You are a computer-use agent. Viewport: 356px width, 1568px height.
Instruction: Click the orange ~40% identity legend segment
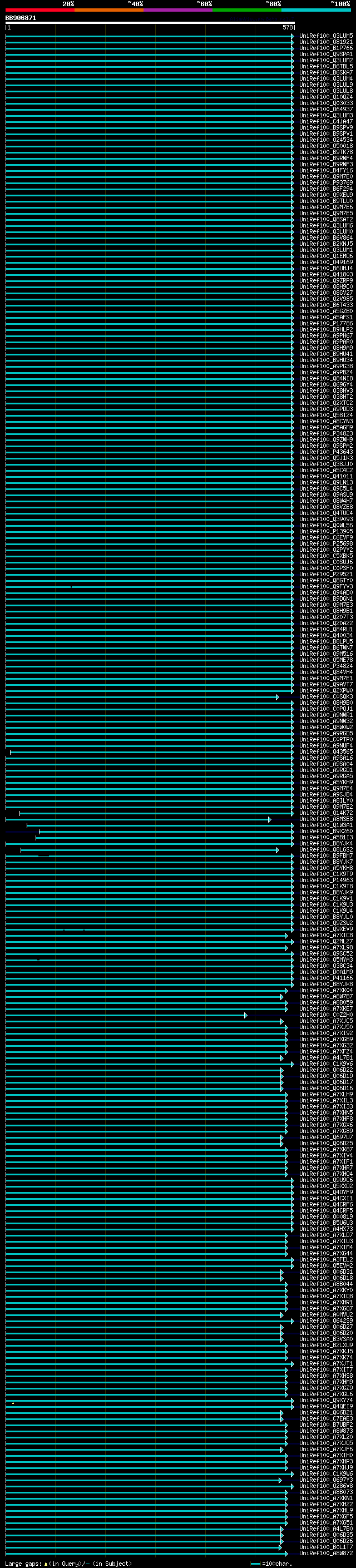click(x=109, y=10)
